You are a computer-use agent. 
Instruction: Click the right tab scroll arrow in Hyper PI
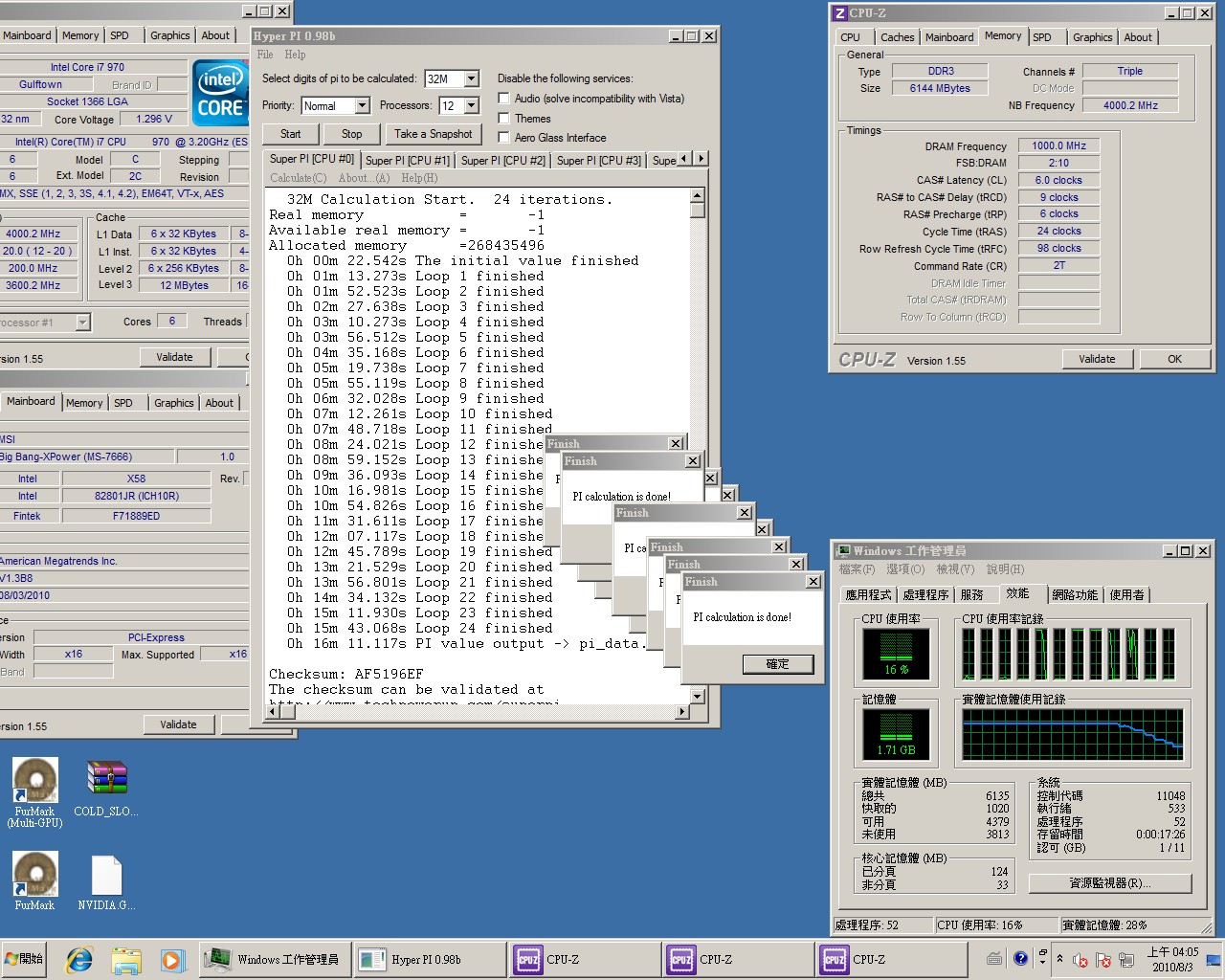(702, 159)
